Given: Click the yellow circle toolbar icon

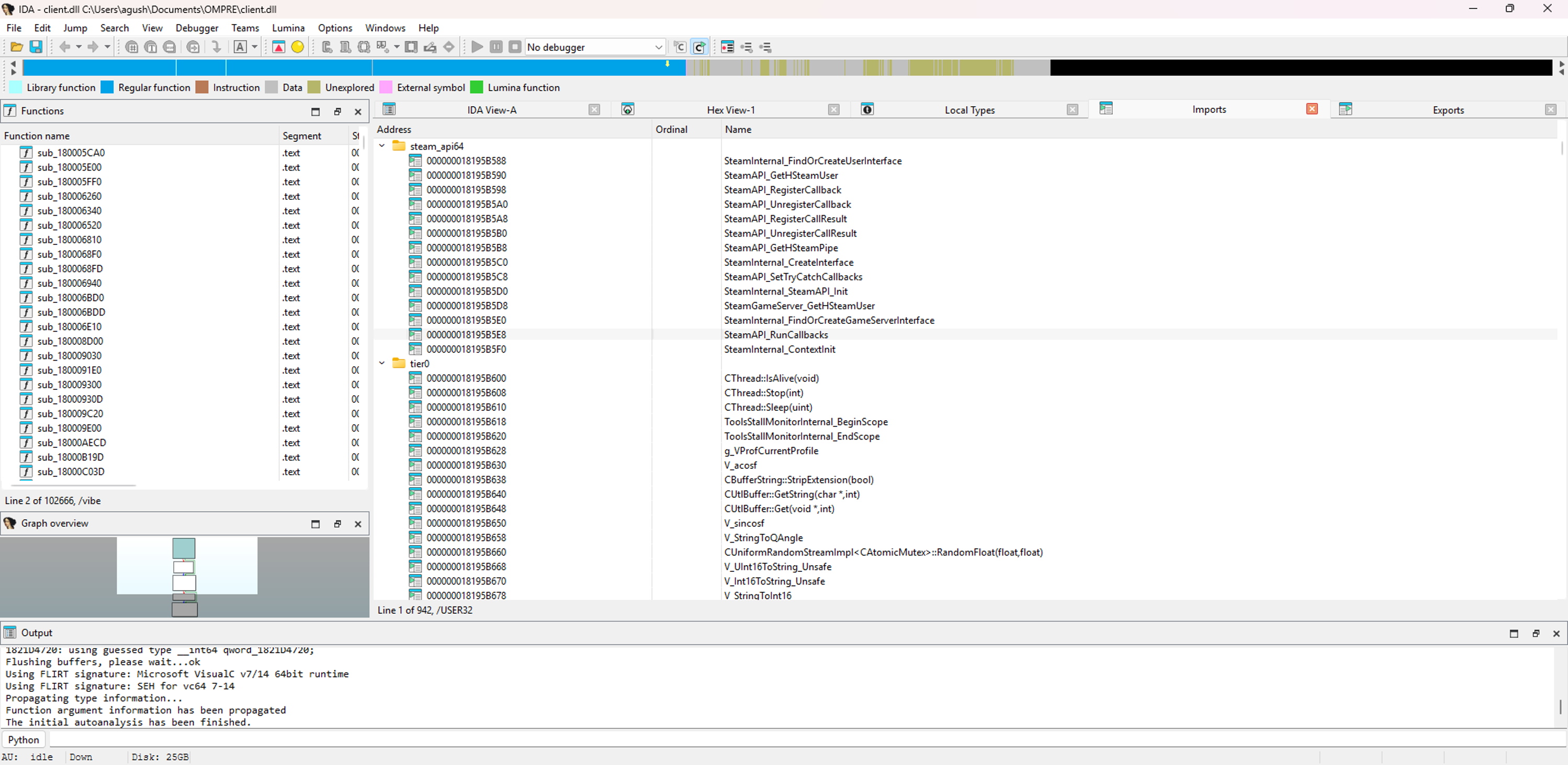Looking at the screenshot, I should pos(298,47).
